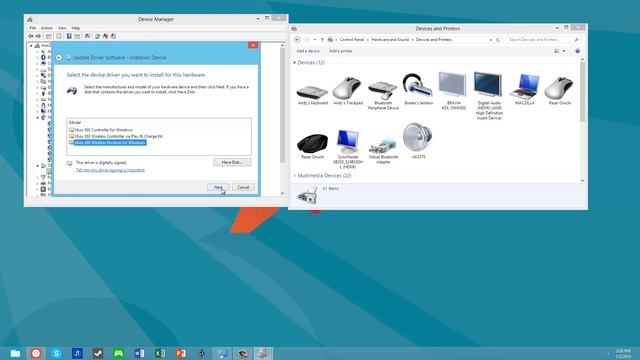The width and height of the screenshot is (640, 360).
Task: Click Device Manager toolbar Forward arrow
Action: 38,36
